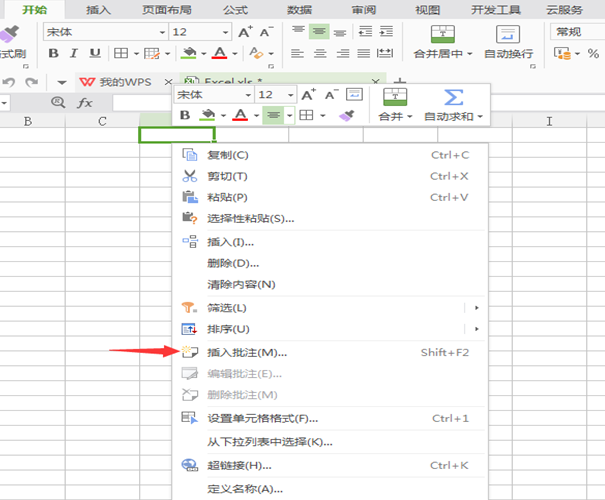Toggle Underline in the ribbon
The width and height of the screenshot is (605, 500).
95,53
